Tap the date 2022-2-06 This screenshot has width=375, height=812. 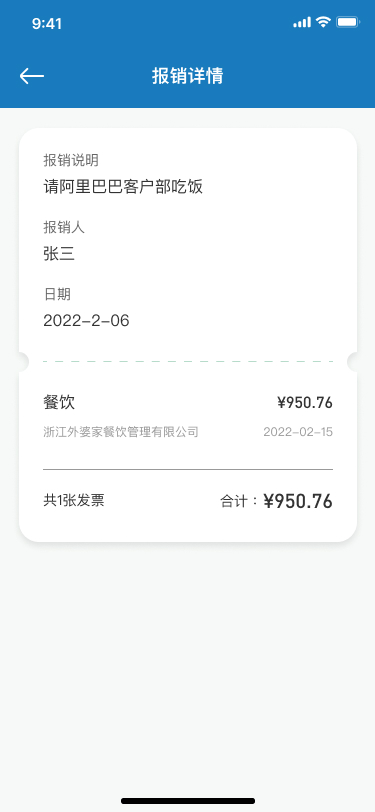pos(86,321)
